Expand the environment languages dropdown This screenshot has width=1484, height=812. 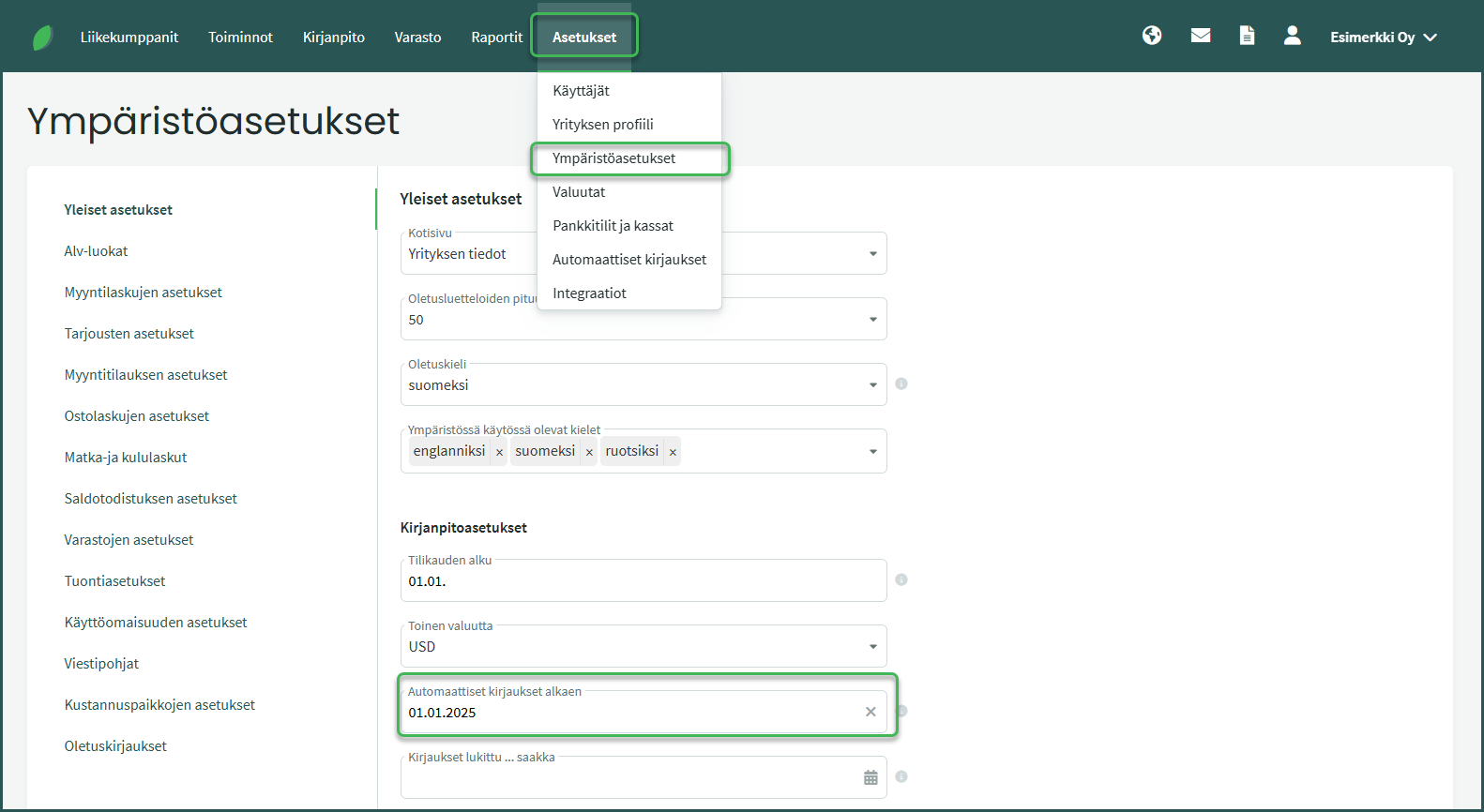(872, 451)
